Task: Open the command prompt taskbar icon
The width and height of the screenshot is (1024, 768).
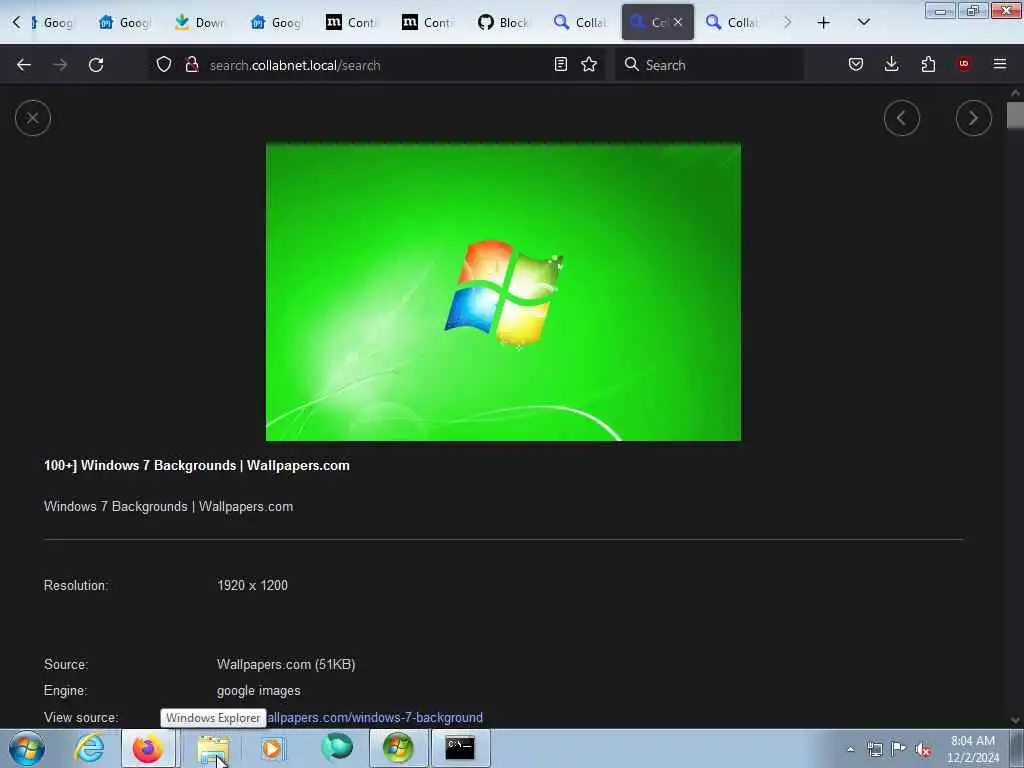Action: 460,748
